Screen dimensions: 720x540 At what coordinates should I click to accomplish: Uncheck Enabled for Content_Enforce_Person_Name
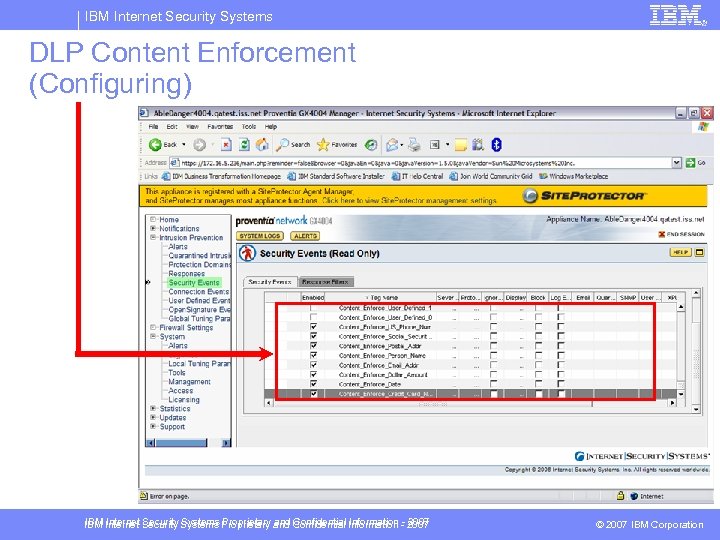coord(314,355)
